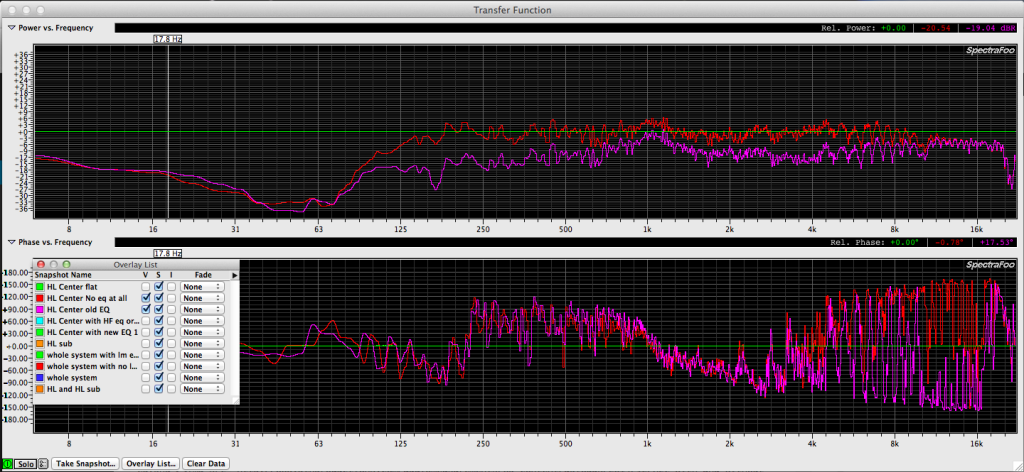The height and width of the screenshot is (472, 1024).
Task: Collapse the Power vs. Frequency section
Action: pos(11,28)
